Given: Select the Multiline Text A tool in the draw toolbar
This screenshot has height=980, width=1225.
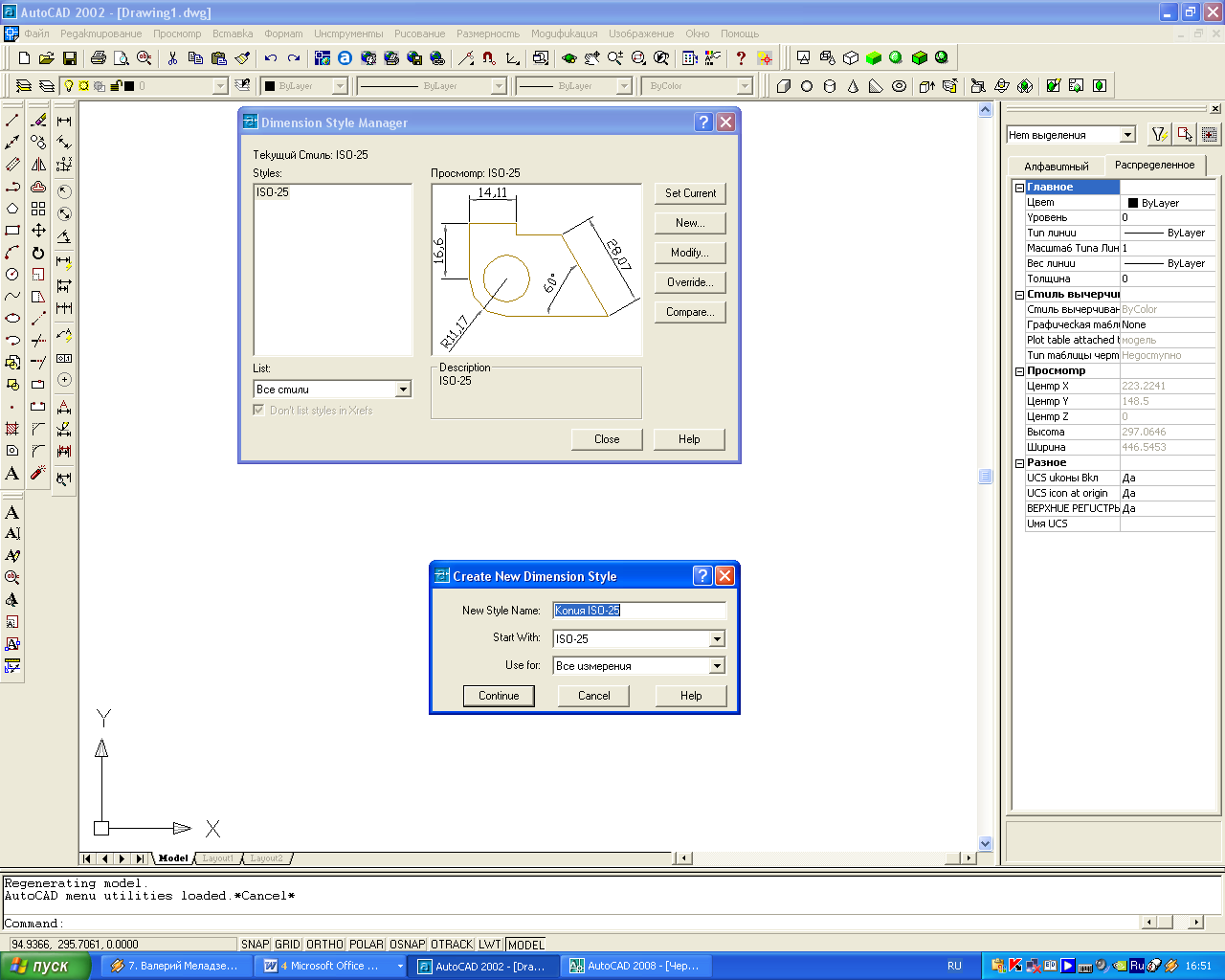Looking at the screenshot, I should (12, 473).
